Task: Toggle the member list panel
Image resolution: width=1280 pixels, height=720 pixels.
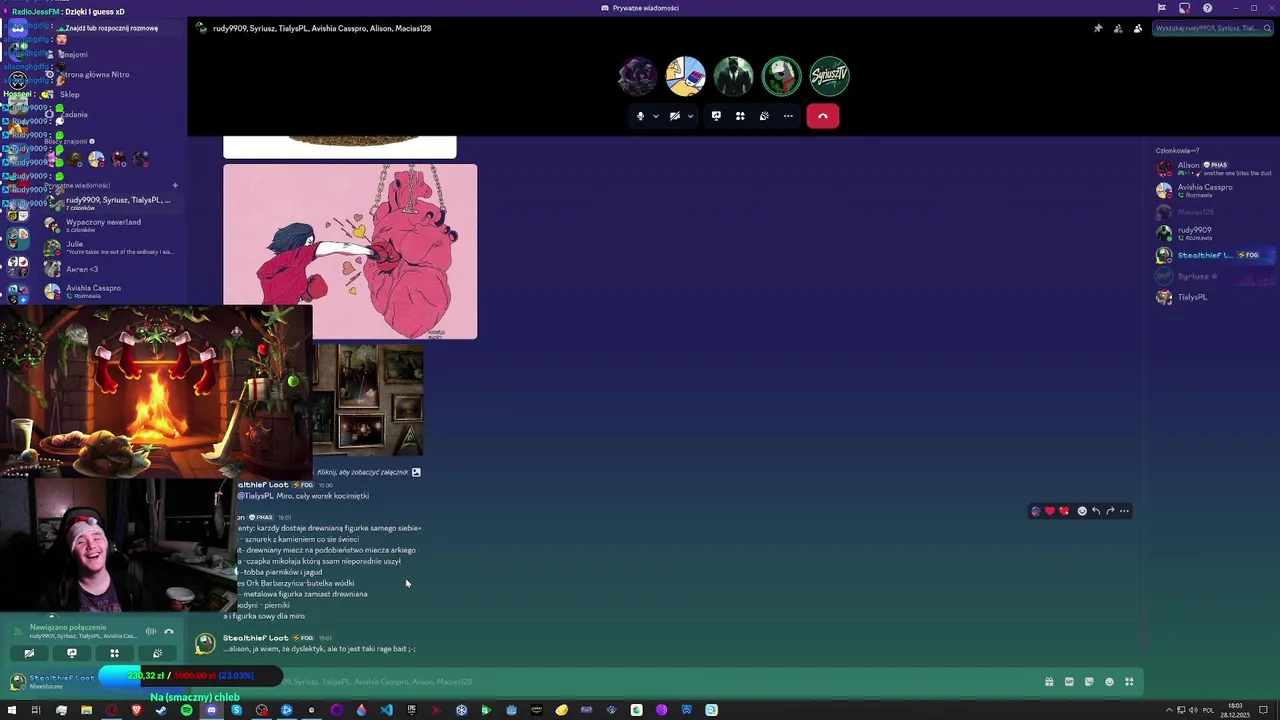Action: pos(1138,28)
